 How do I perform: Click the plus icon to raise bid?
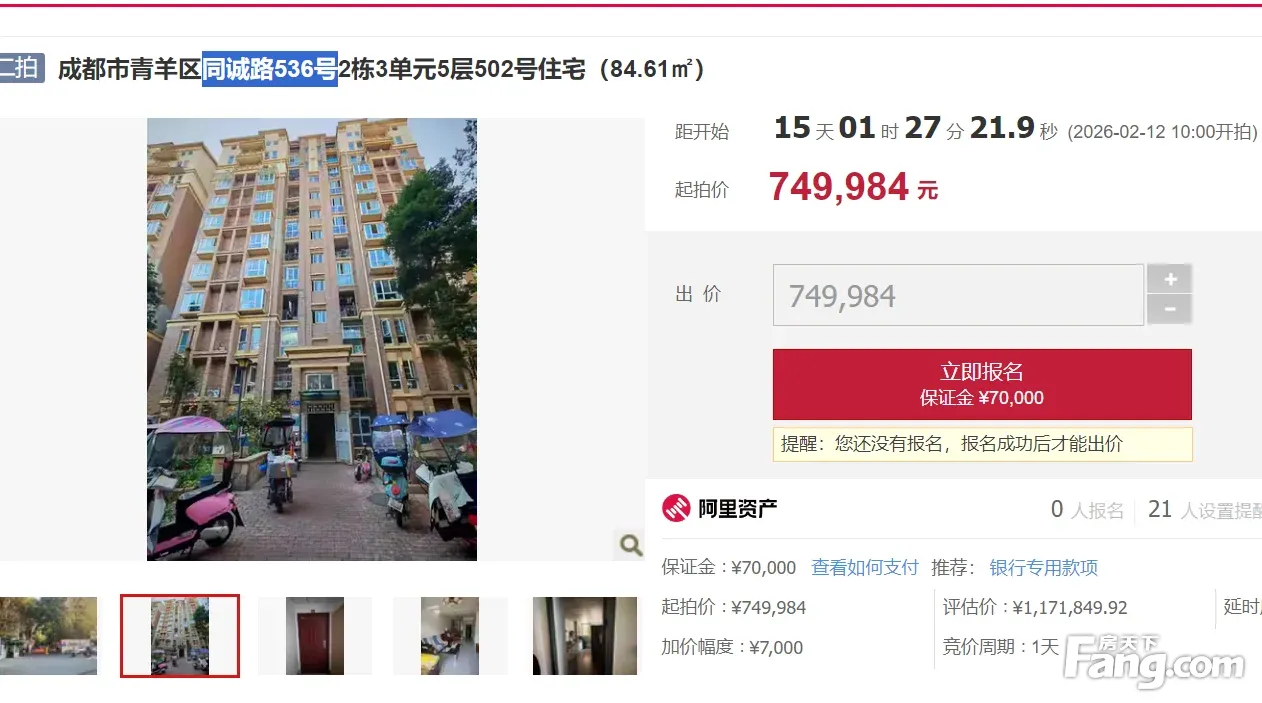pos(1170,279)
